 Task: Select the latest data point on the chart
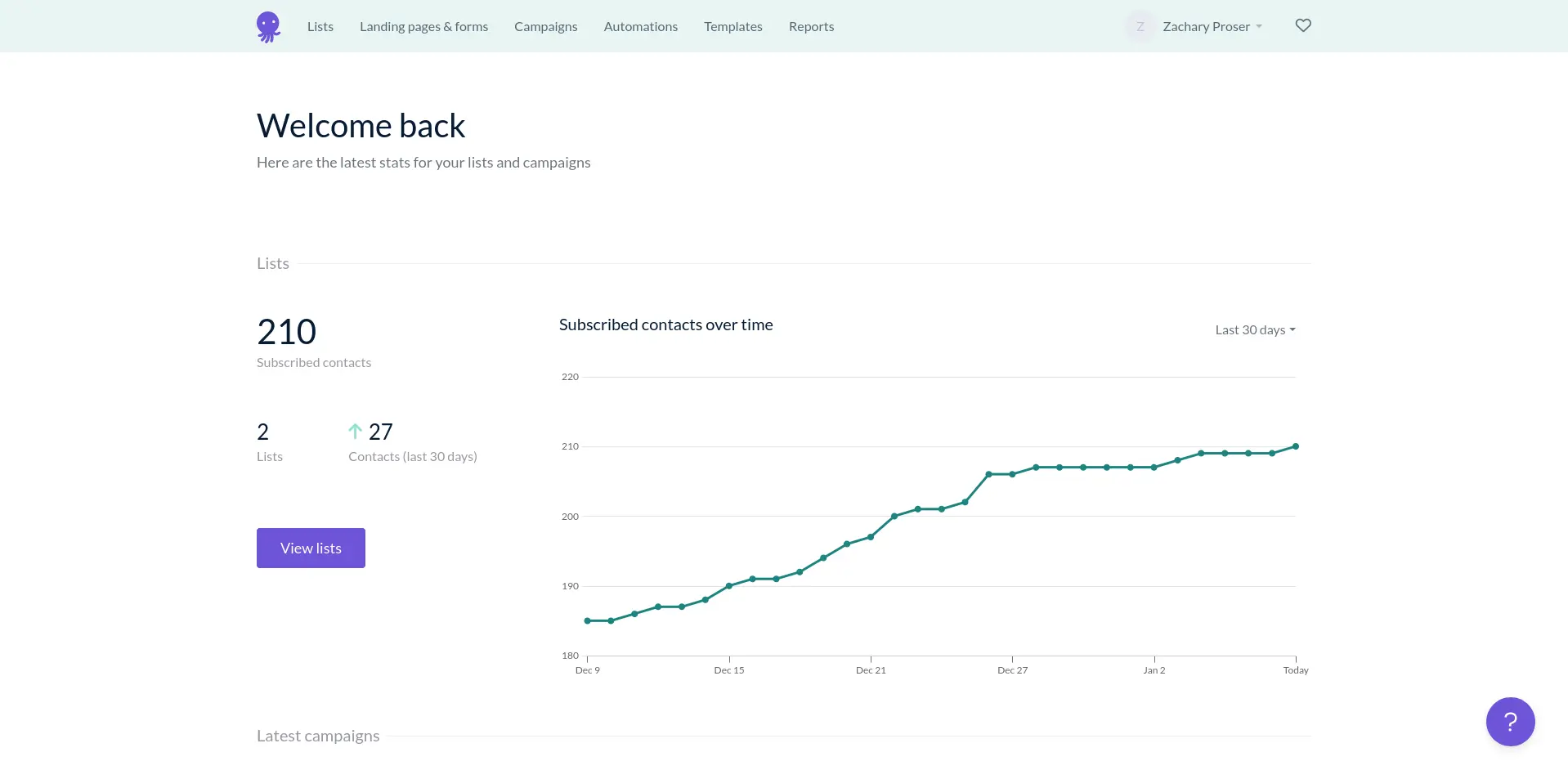(1296, 445)
